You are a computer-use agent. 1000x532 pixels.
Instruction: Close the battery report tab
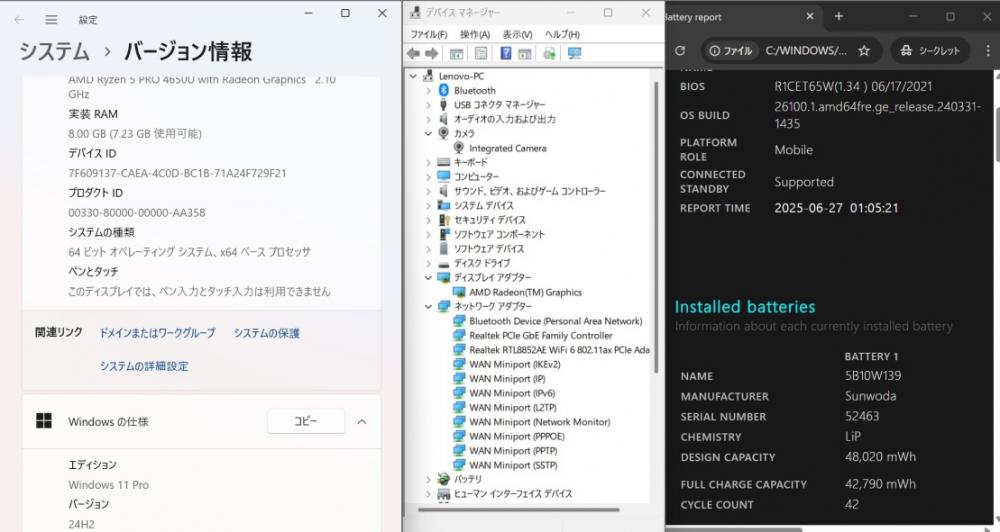point(810,17)
